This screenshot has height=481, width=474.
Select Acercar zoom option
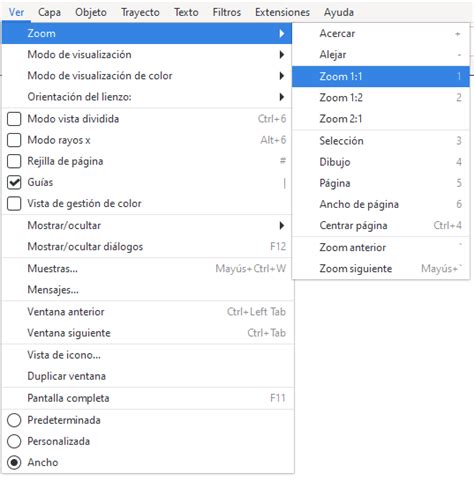pyautogui.click(x=381, y=34)
